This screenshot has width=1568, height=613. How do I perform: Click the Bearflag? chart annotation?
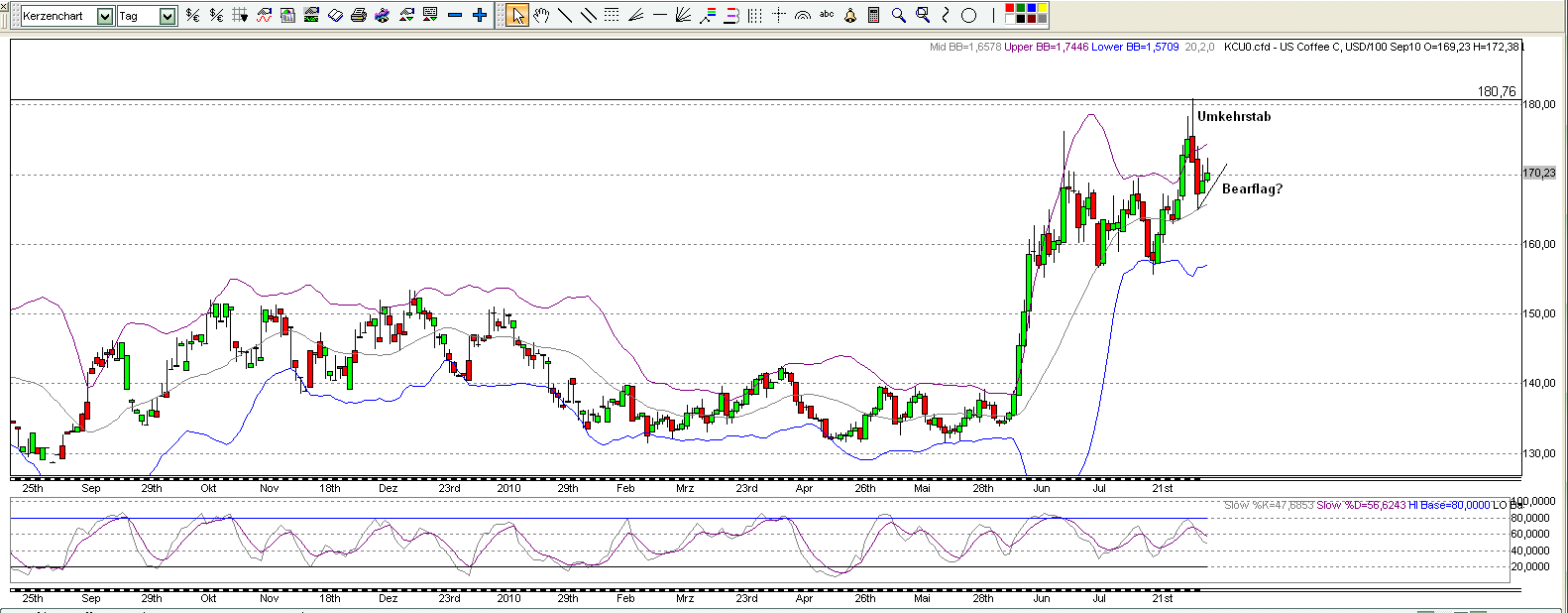[1252, 188]
